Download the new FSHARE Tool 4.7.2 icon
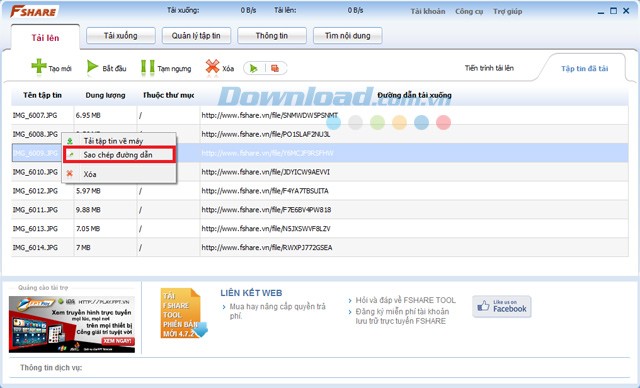The image size is (640, 388). 183,313
